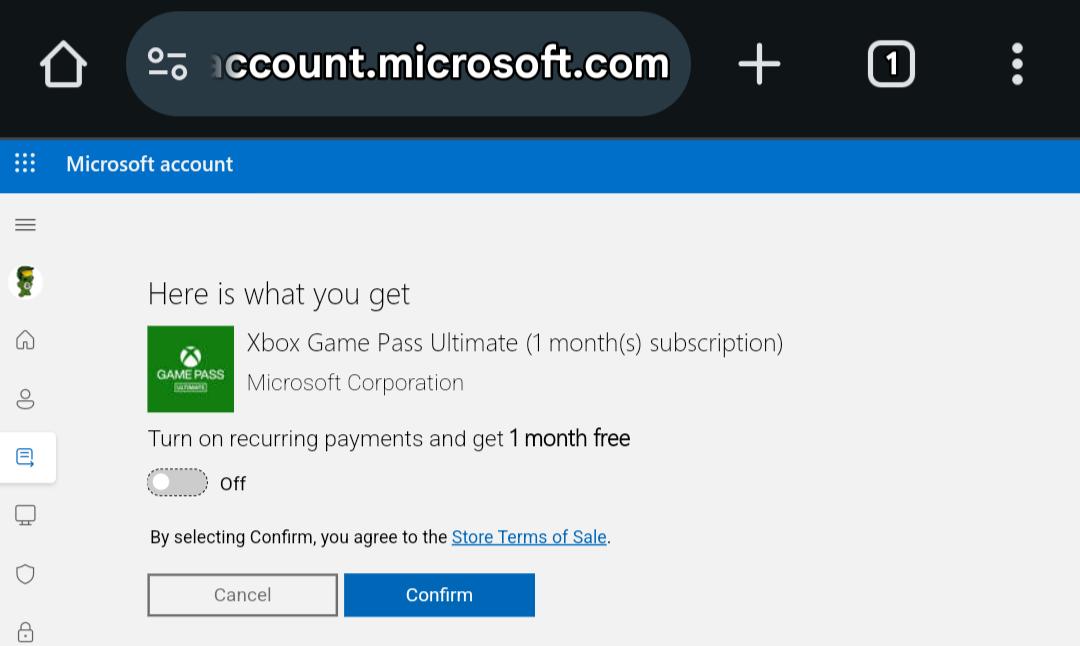Open Devices via the monitor icon
Viewport: 1080px width, 646px height.
click(x=25, y=515)
